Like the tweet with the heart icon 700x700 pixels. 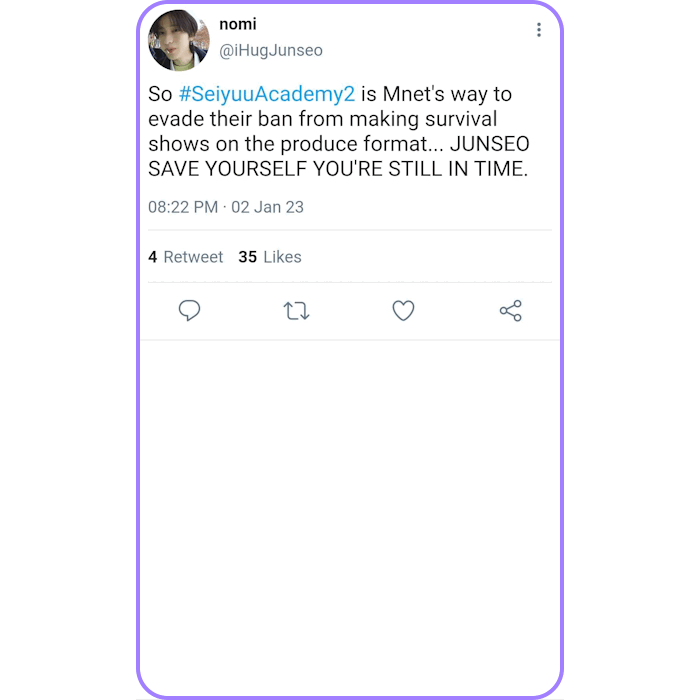pyautogui.click(x=403, y=311)
